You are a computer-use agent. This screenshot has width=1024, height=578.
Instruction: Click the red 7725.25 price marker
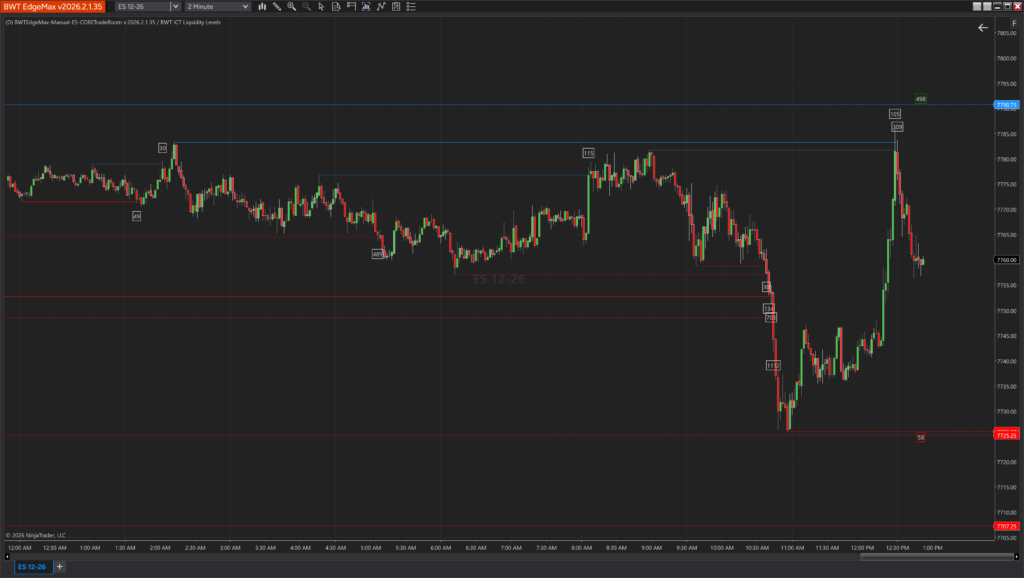click(x=1006, y=435)
